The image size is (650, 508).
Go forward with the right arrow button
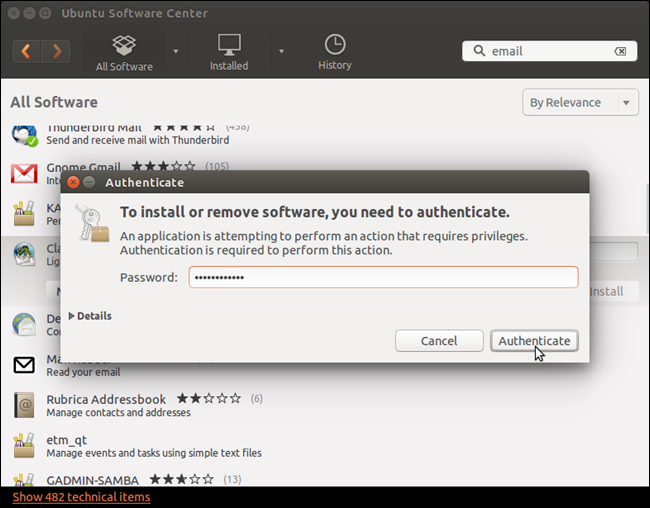[56, 51]
